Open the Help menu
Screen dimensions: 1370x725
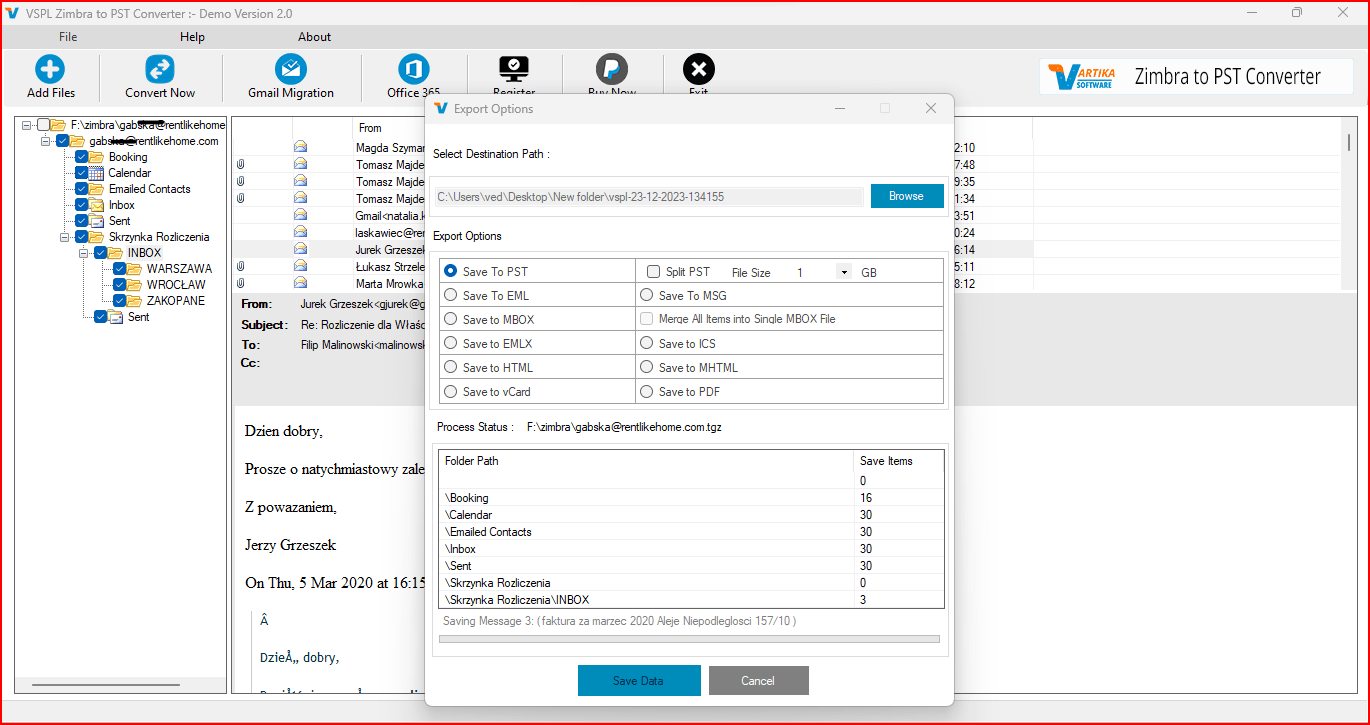(192, 37)
